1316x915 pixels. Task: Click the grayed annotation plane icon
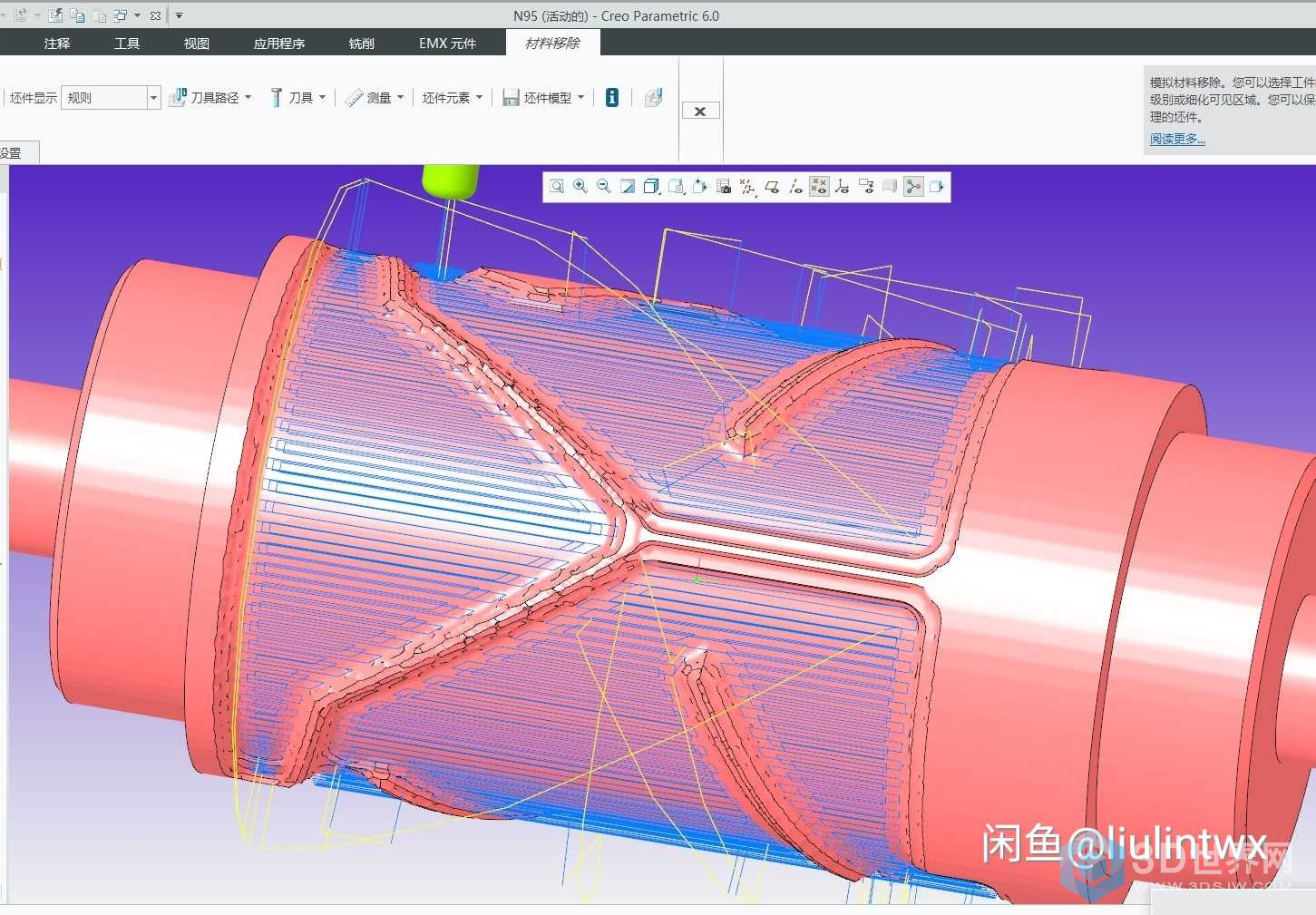(890, 187)
